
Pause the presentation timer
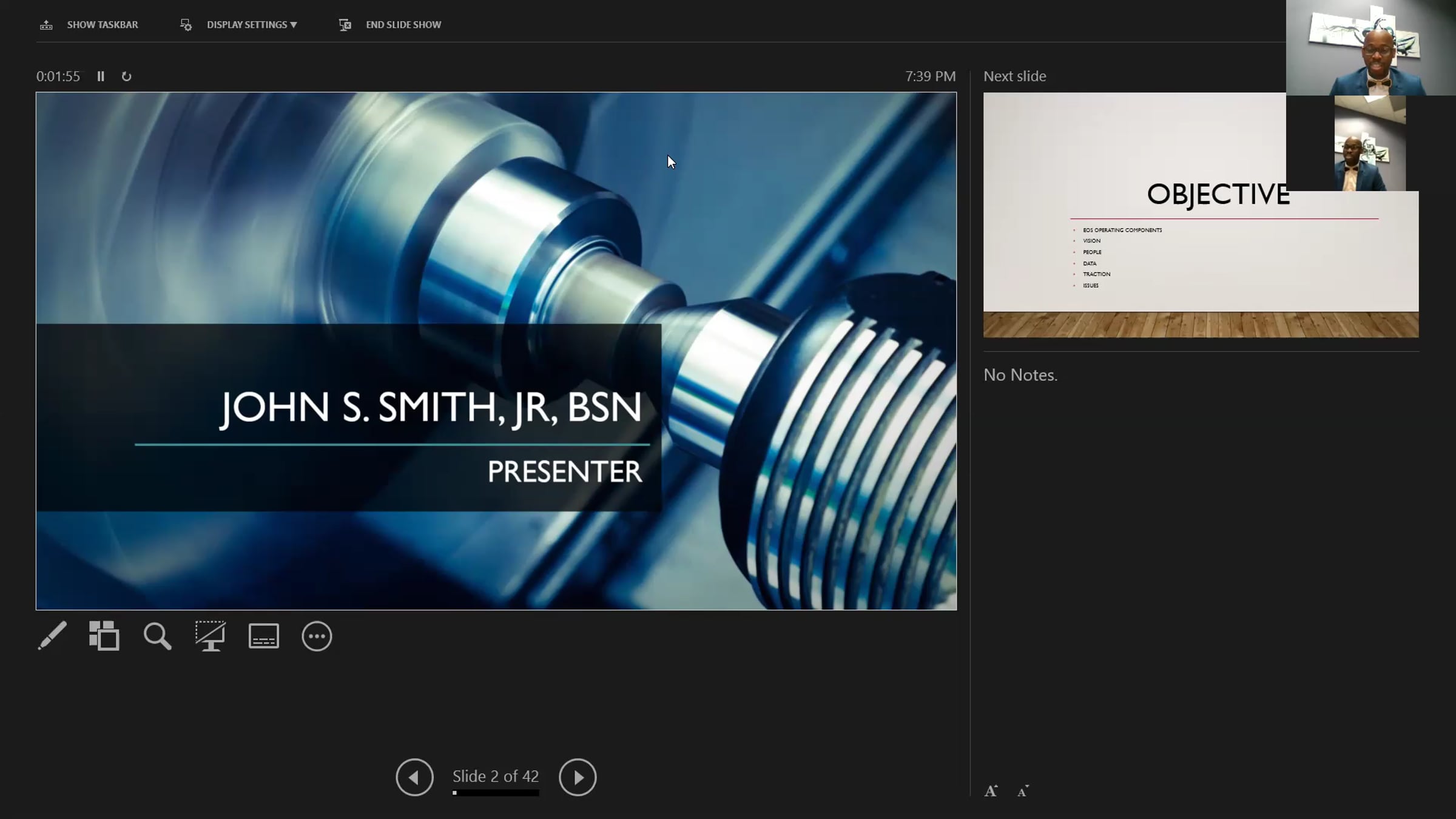pyautogui.click(x=101, y=76)
